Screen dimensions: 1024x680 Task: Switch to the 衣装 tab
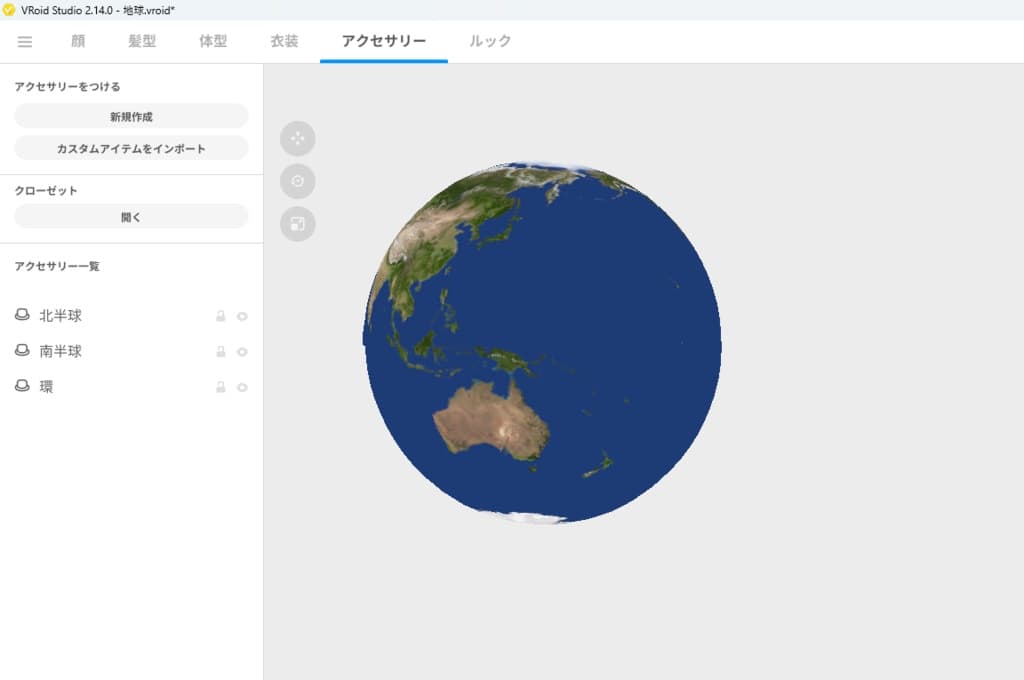(x=284, y=41)
